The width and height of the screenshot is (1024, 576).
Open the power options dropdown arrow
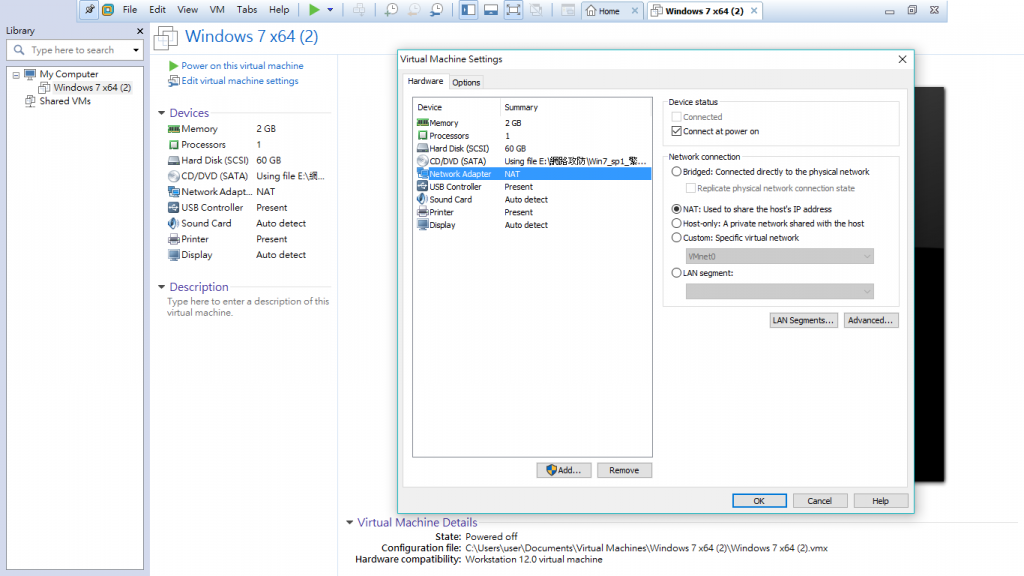tap(330, 10)
